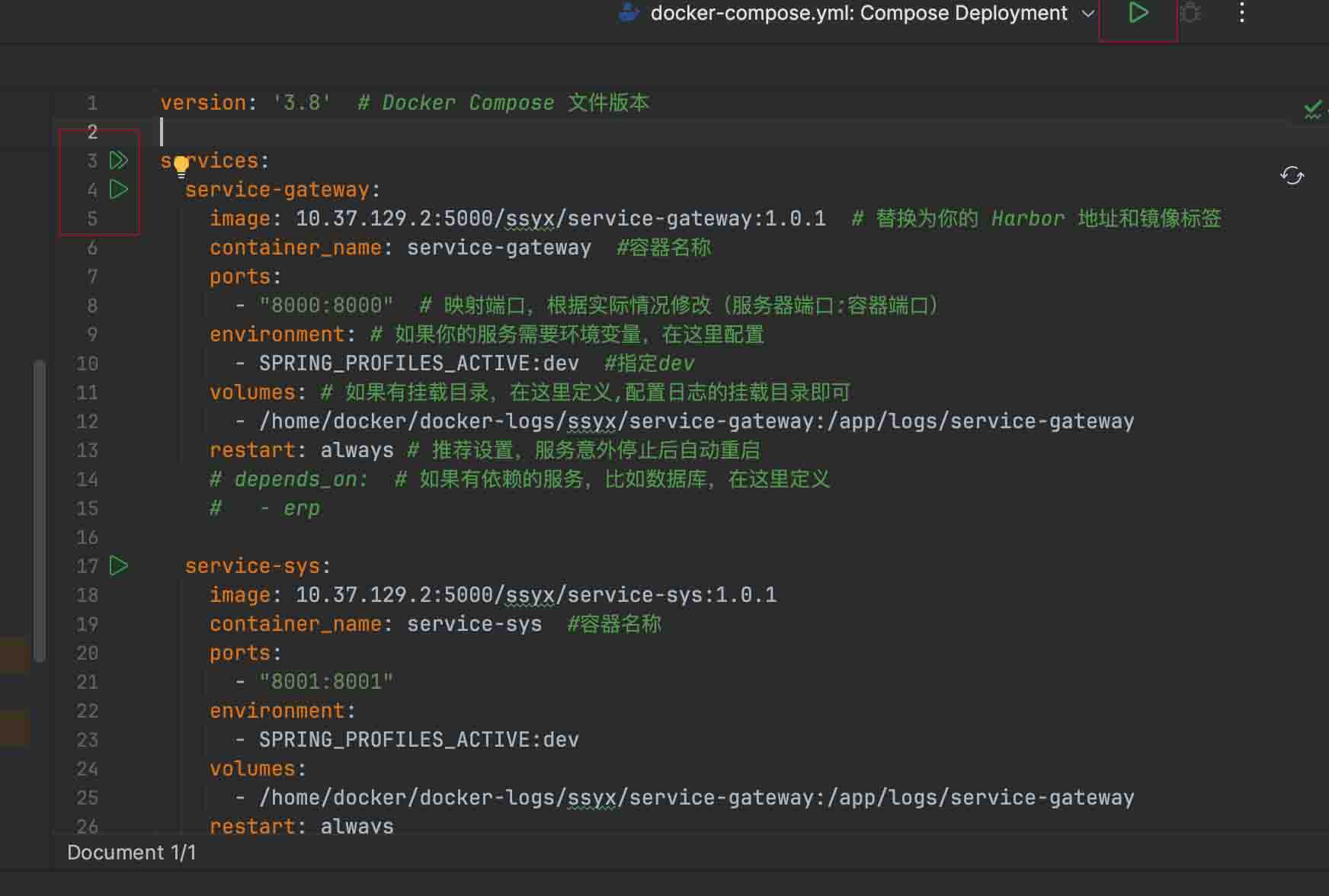This screenshot has height=896, width=1329.
Task: Start service-sys via the gutter run icon
Action: 119,565
